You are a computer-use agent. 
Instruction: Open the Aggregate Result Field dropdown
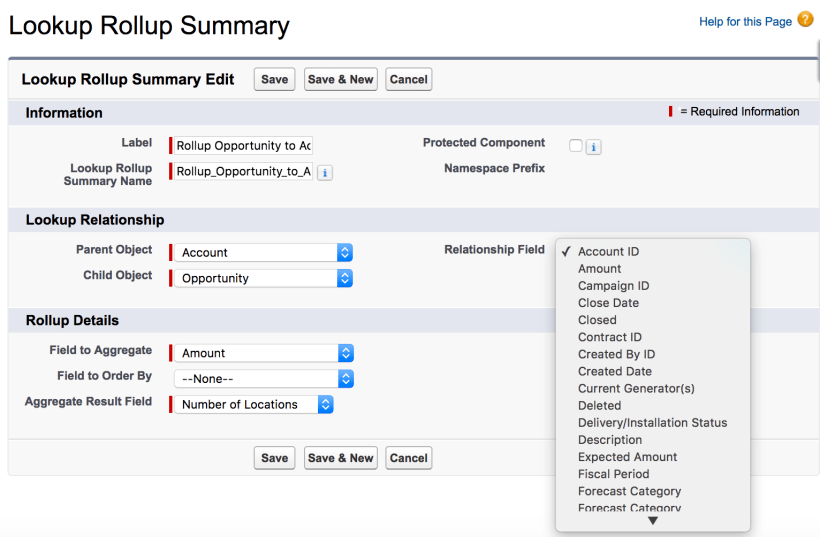pyautogui.click(x=254, y=405)
